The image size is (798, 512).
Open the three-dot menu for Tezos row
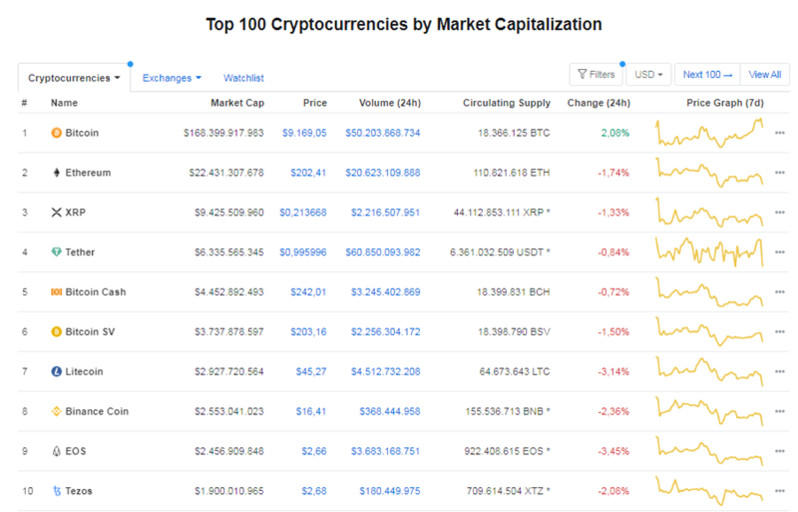pos(780,491)
